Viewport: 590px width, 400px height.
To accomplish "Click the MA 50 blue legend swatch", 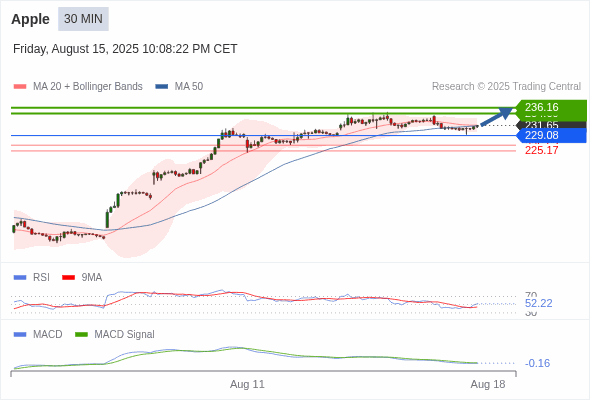I will click(x=162, y=87).
